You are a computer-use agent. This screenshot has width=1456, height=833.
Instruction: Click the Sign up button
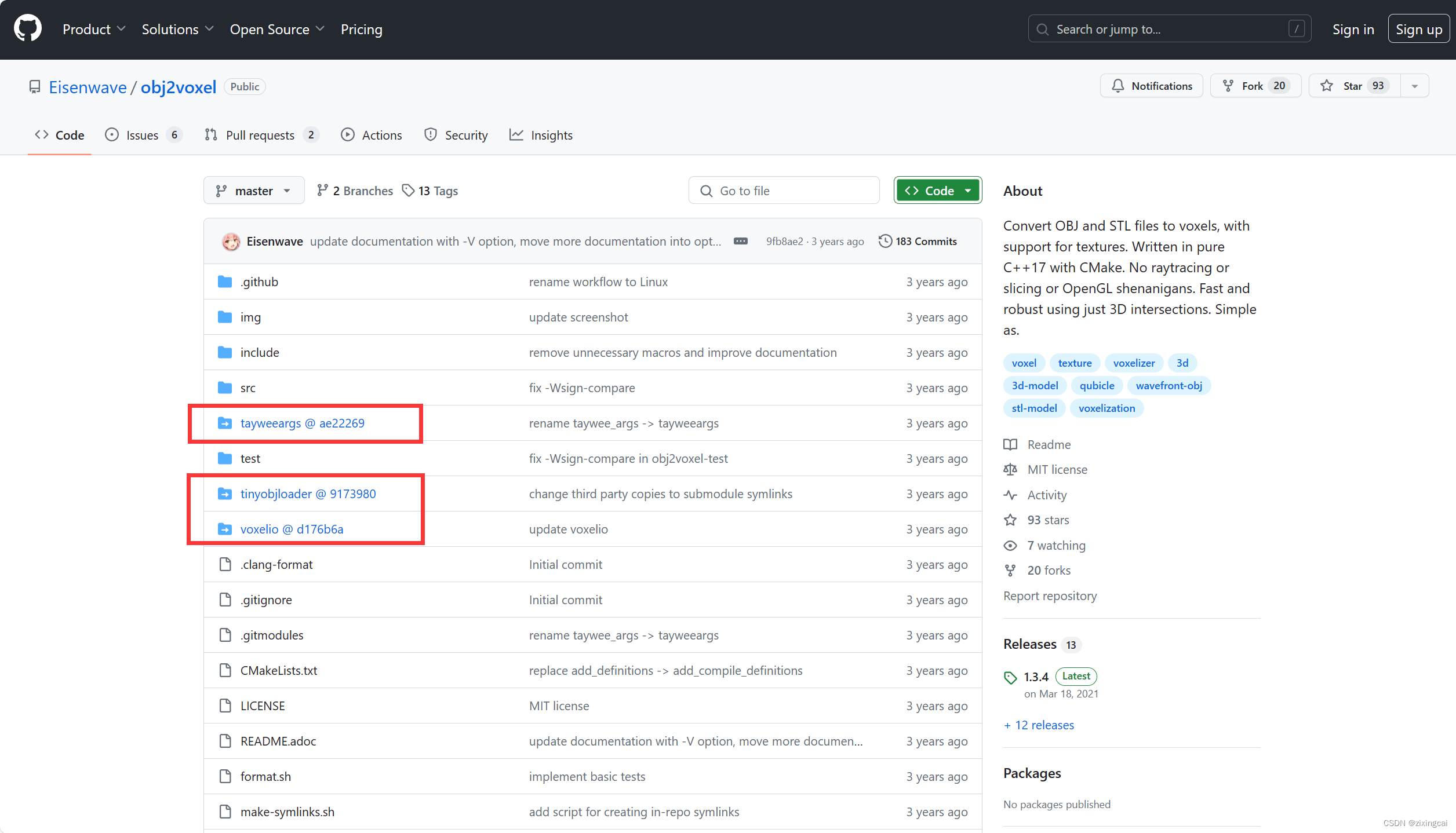[x=1418, y=29]
